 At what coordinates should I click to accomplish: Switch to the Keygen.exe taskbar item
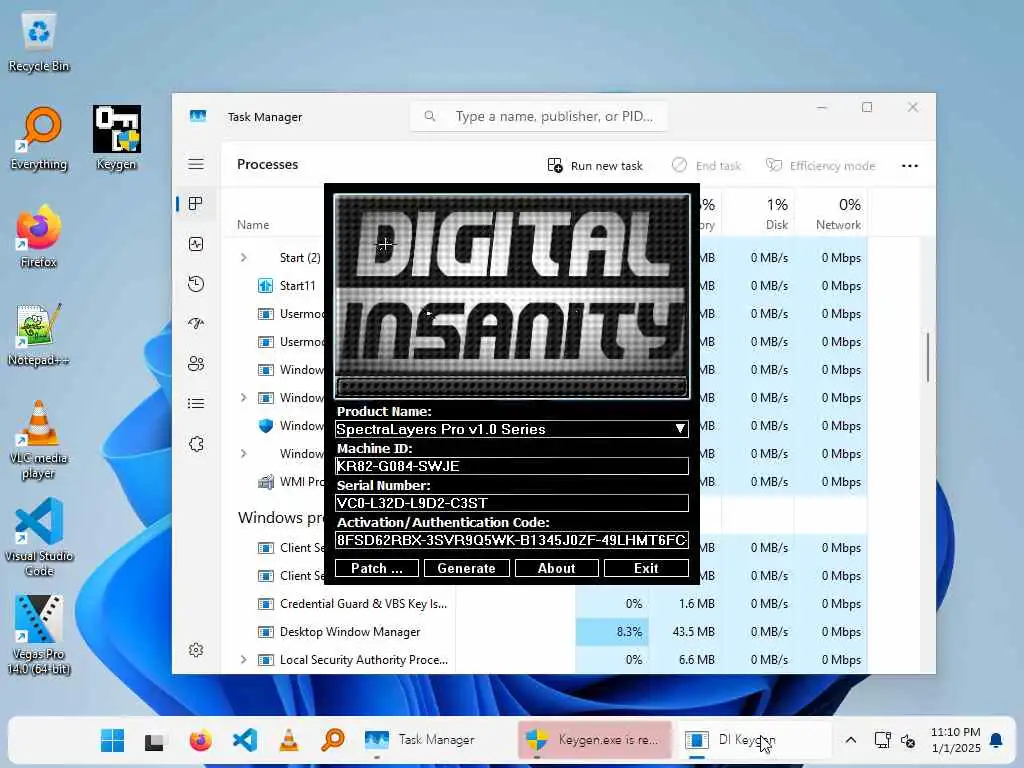point(595,740)
